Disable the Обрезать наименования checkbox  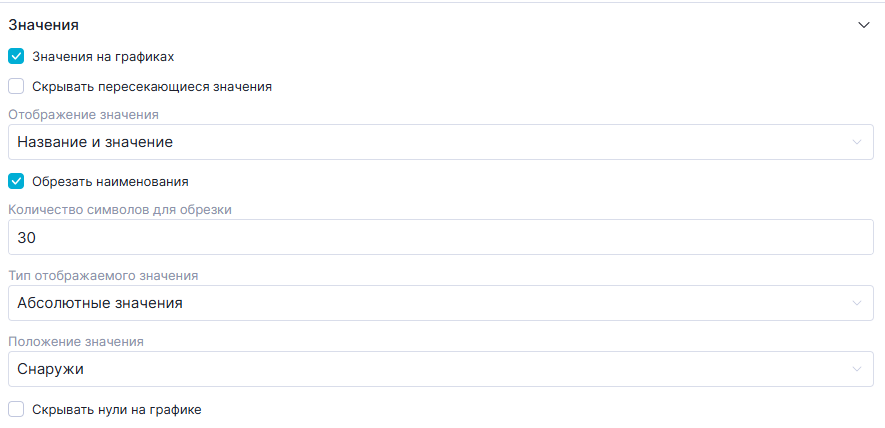(16, 182)
